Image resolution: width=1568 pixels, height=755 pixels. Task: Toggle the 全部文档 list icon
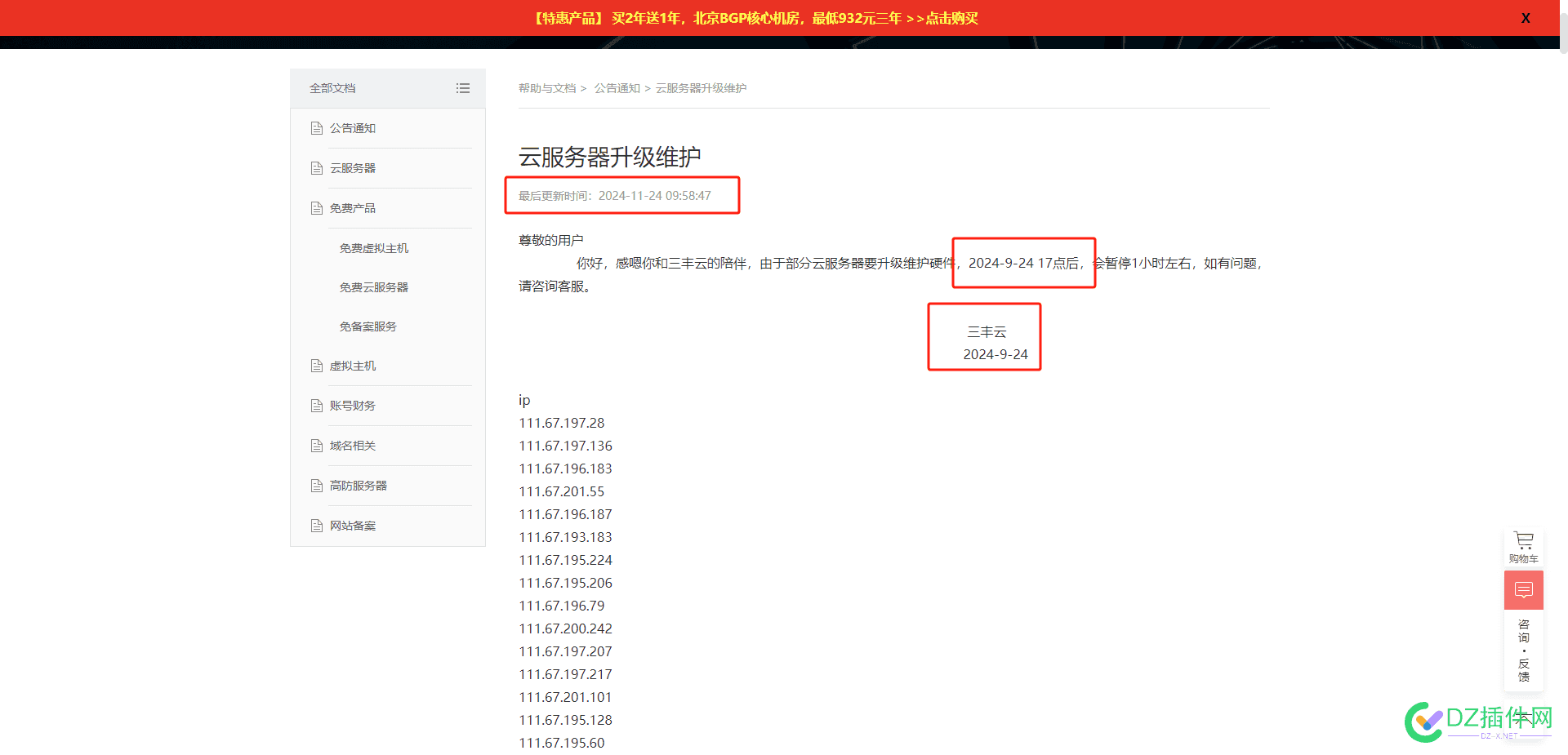coord(463,88)
